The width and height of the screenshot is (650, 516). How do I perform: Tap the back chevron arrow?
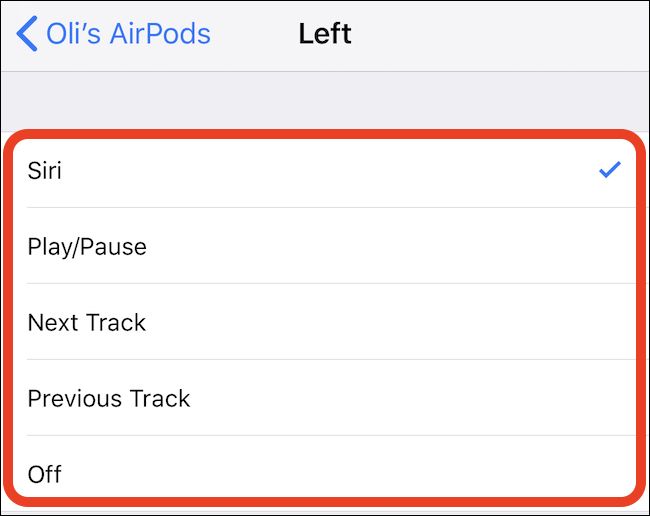(x=27, y=34)
